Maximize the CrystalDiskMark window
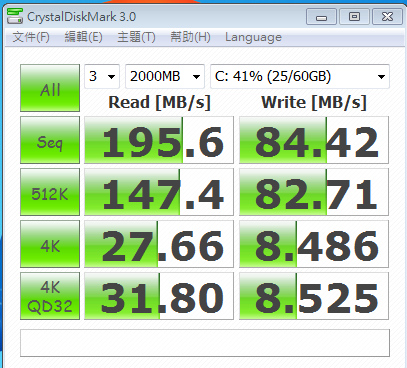This screenshot has height=368, width=407. [354, 17]
